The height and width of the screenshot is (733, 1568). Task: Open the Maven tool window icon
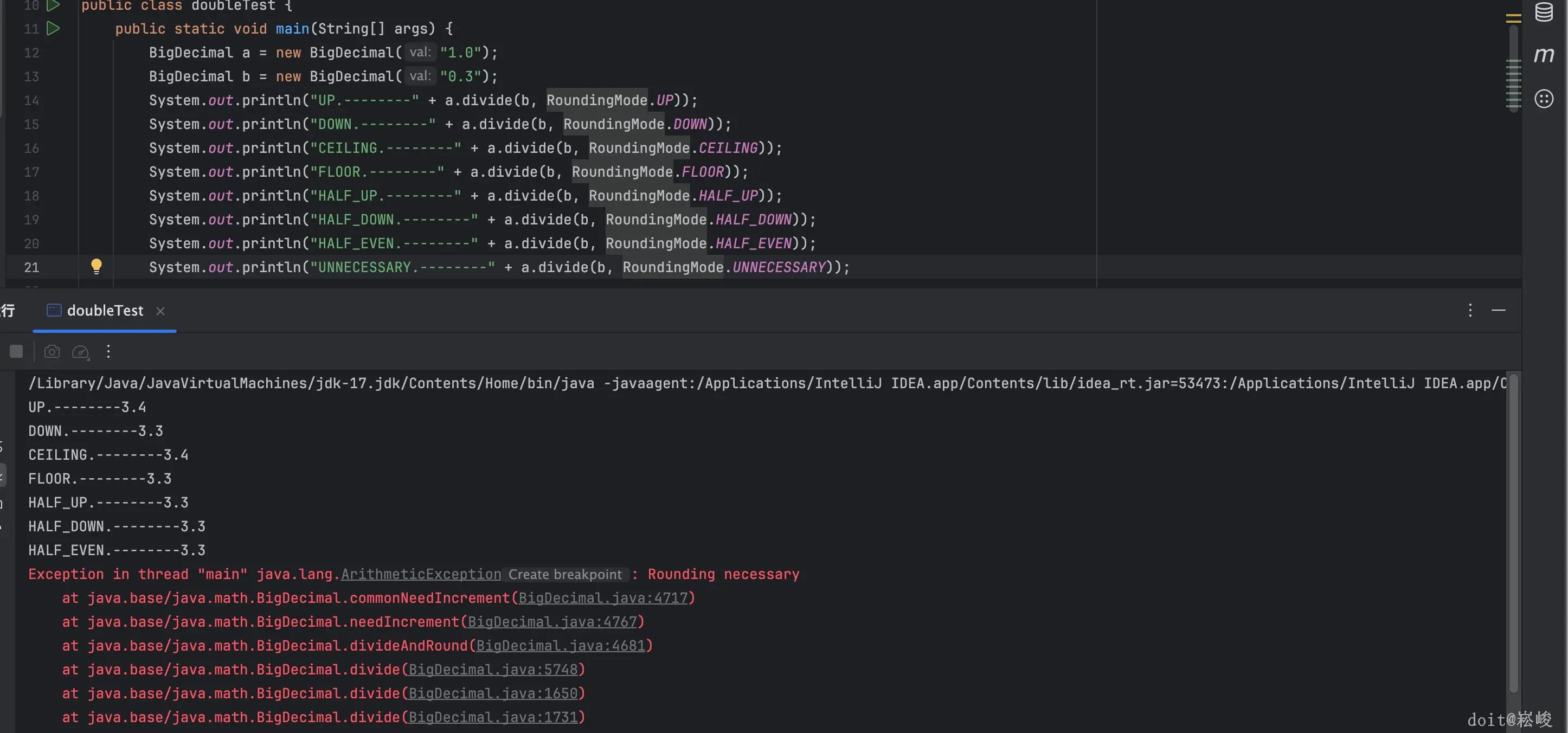(1544, 55)
